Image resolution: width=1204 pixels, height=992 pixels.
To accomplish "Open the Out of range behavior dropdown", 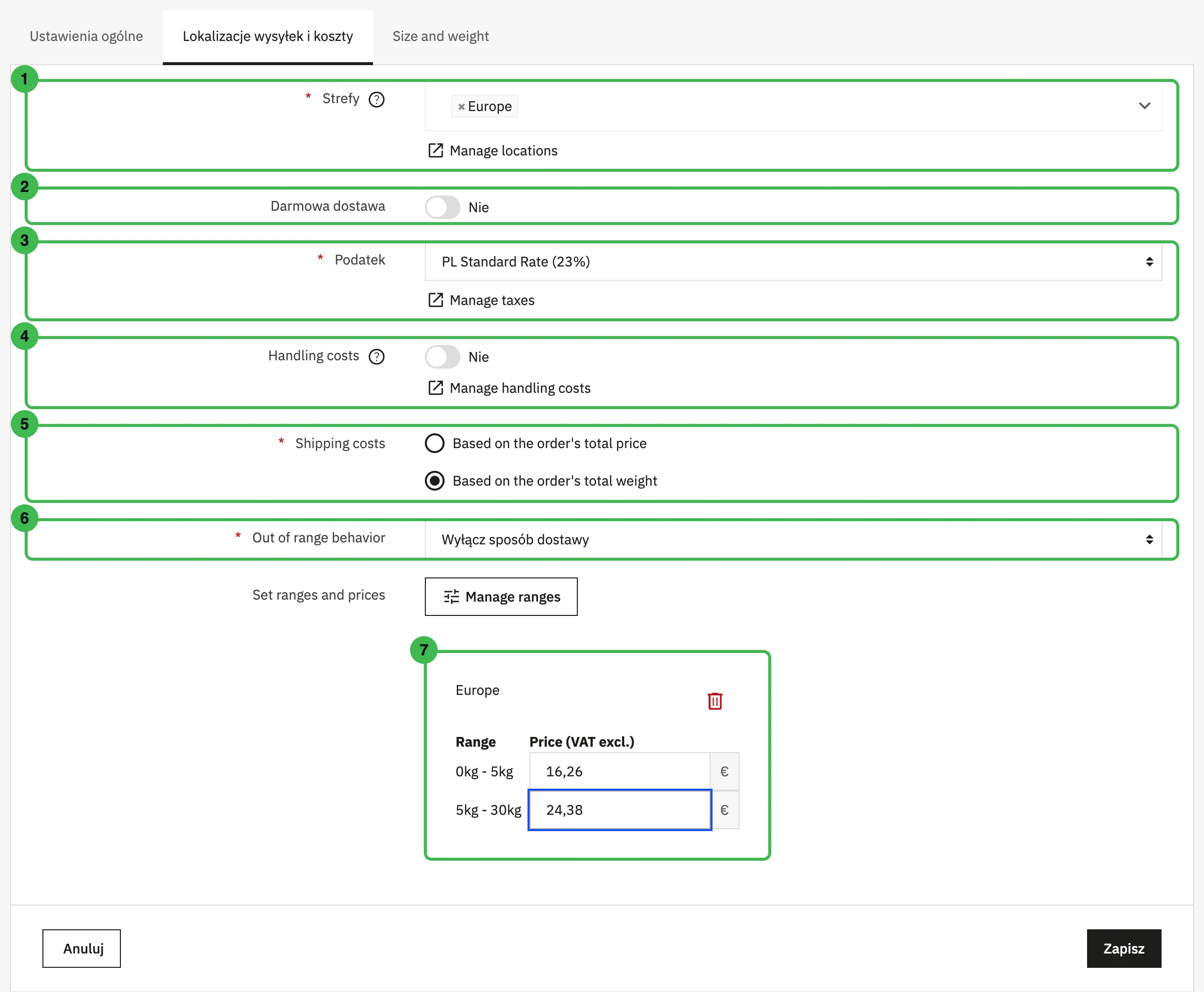I will click(x=793, y=539).
